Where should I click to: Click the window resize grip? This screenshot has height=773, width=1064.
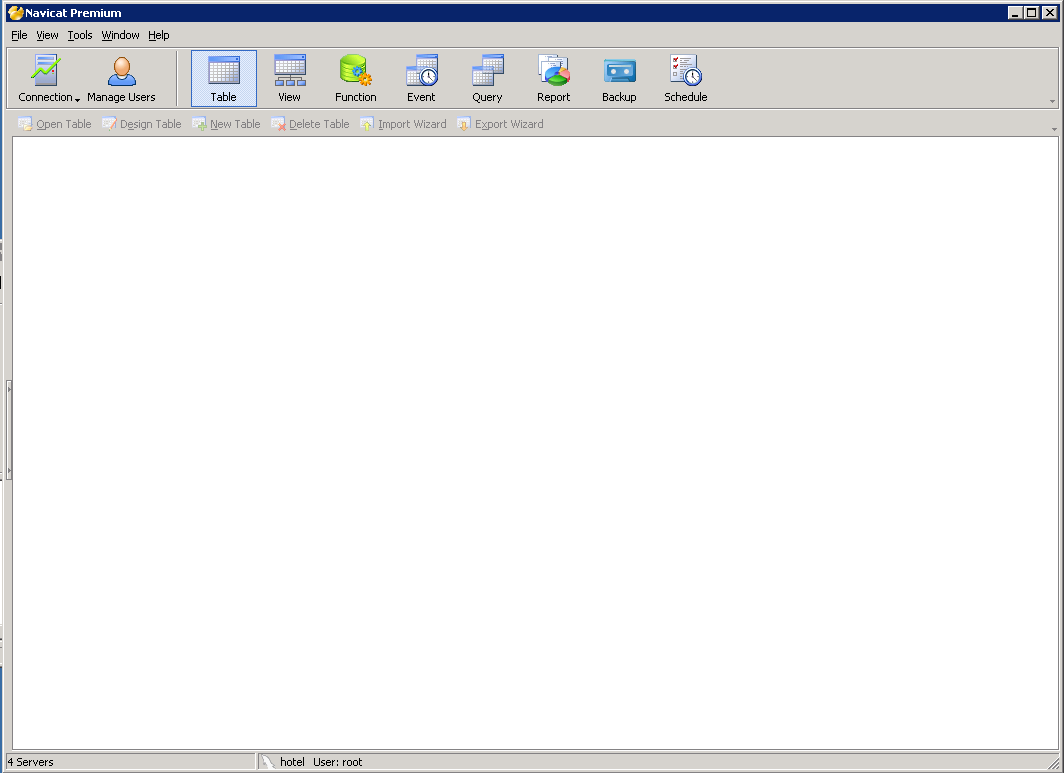[1053, 763]
